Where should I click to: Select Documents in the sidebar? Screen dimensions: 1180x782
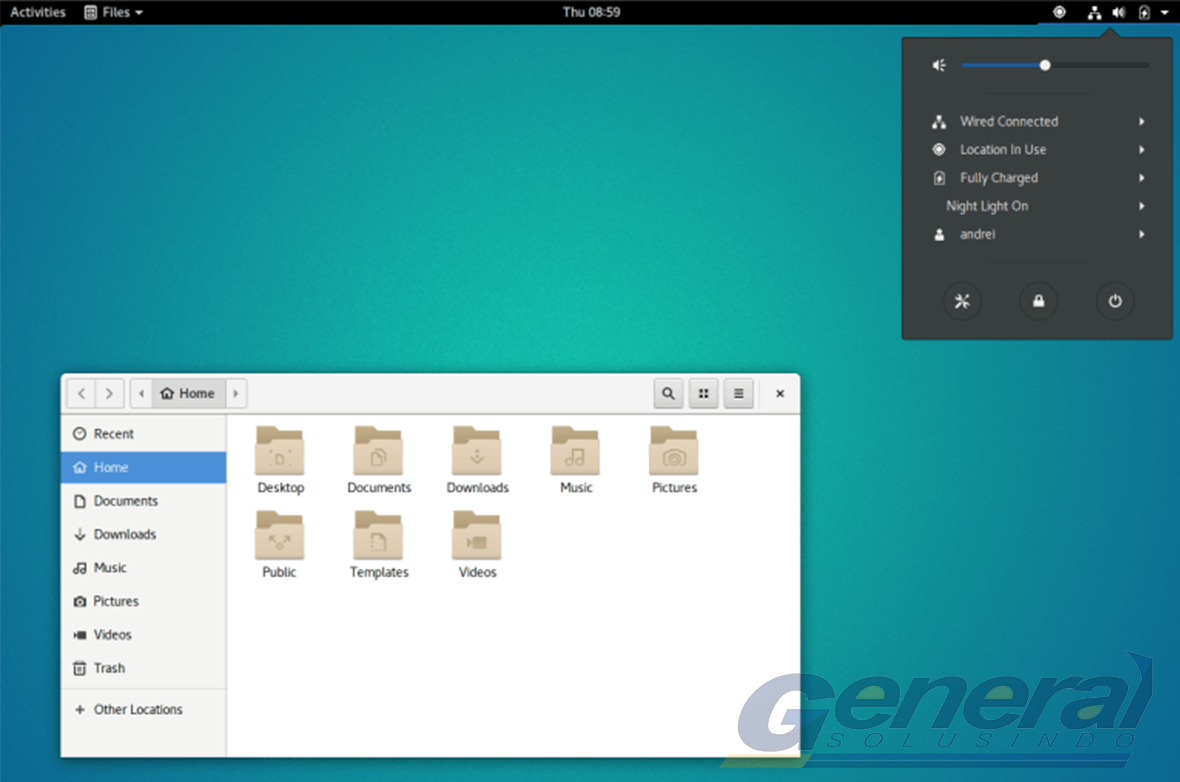143,501
